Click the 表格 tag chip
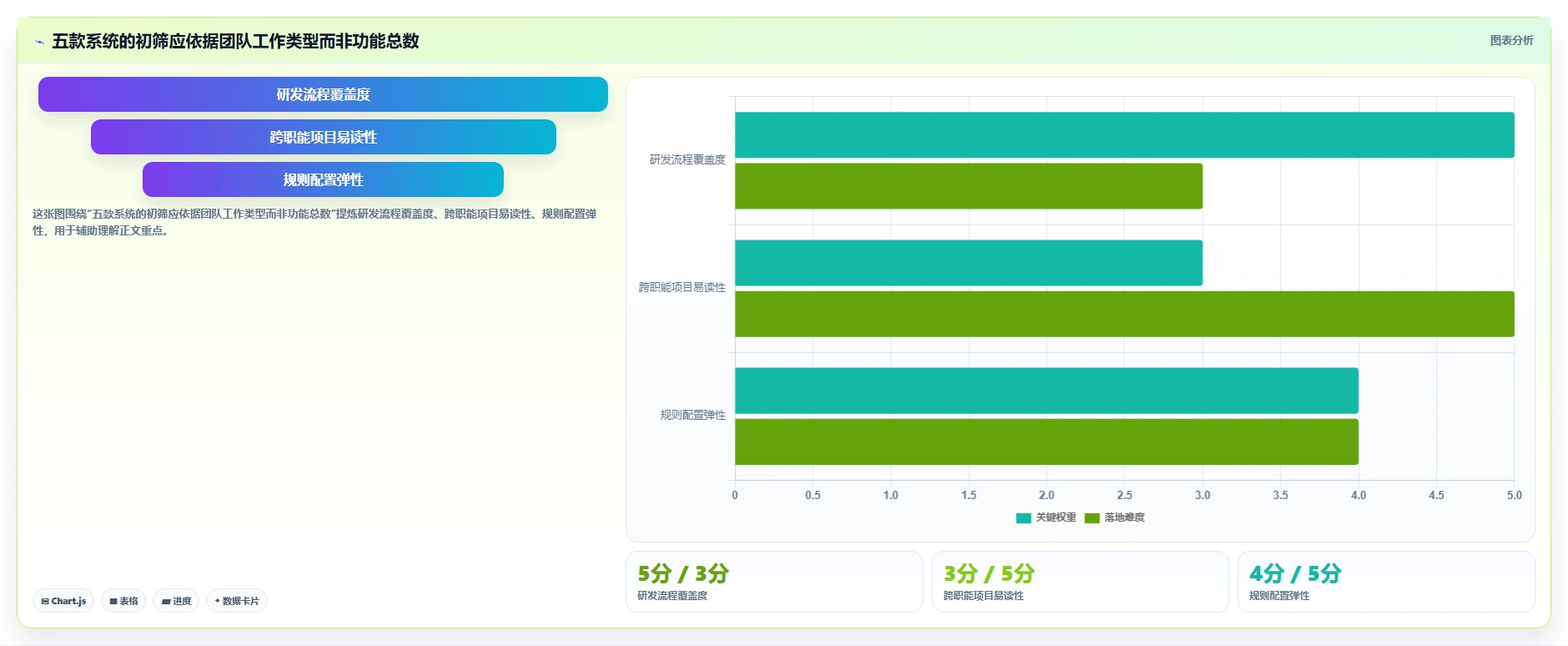This screenshot has height=646, width=1568. (123, 601)
